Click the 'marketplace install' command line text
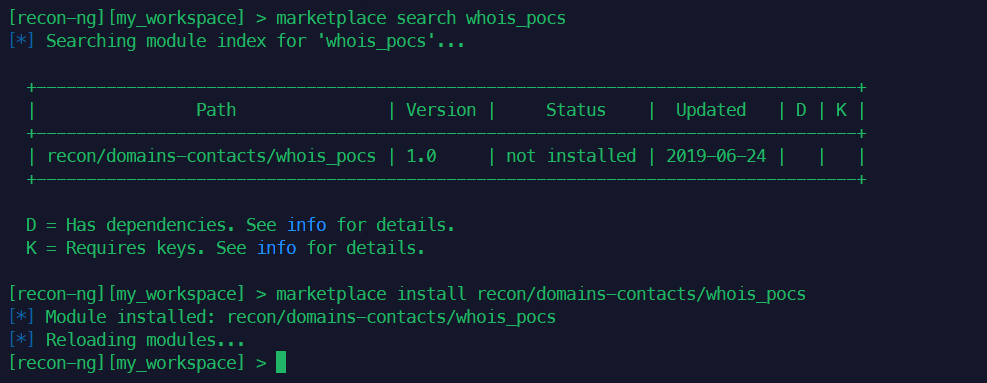Screen dimensions: 987x383 coord(541,294)
